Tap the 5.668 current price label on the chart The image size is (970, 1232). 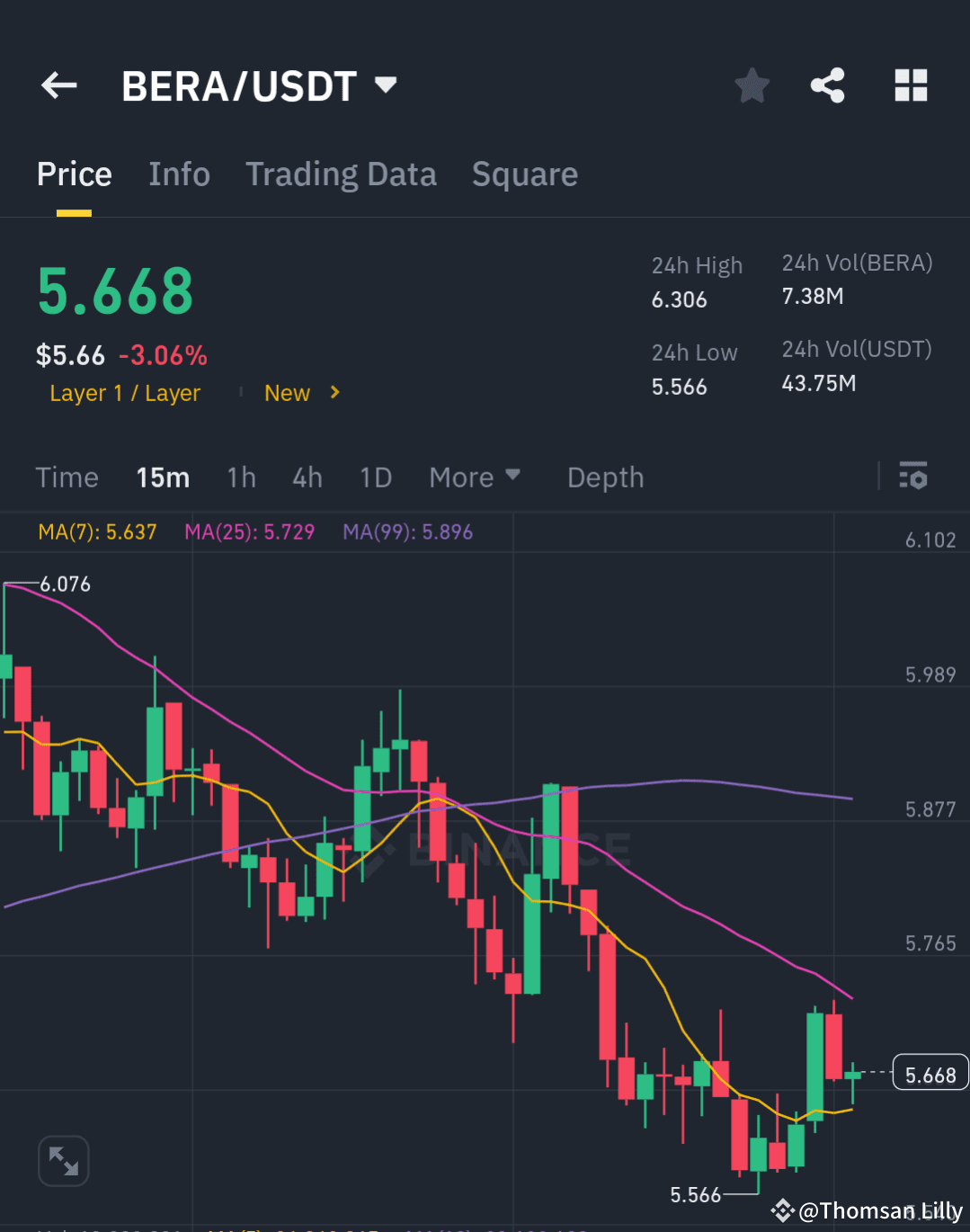[x=930, y=1073]
